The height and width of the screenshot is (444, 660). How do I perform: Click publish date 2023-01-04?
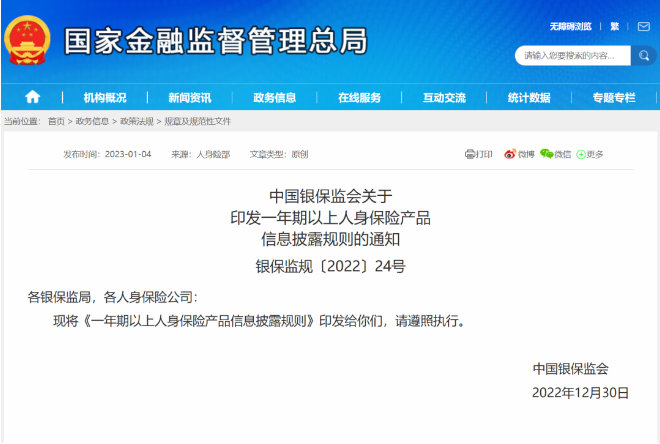coord(128,154)
